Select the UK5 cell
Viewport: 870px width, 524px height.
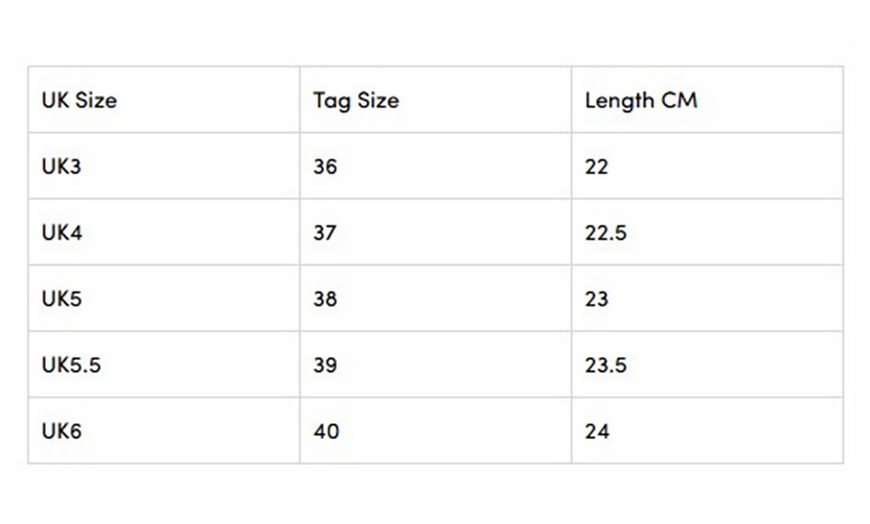61,299
